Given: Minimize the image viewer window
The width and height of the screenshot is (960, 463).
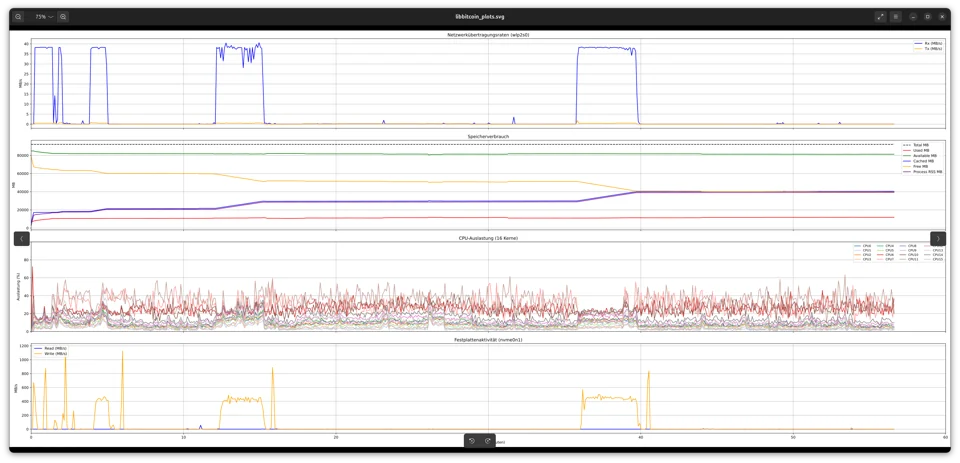Looking at the screenshot, I should (913, 17).
